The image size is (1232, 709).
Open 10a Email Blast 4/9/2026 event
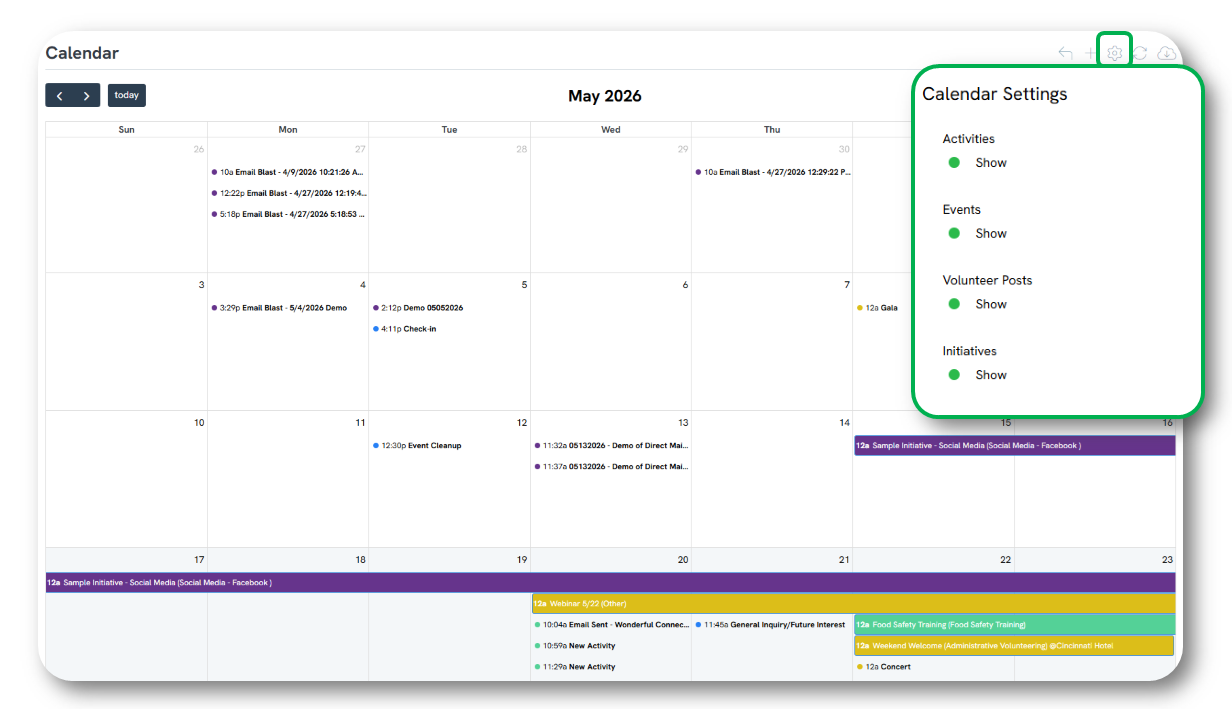288,172
